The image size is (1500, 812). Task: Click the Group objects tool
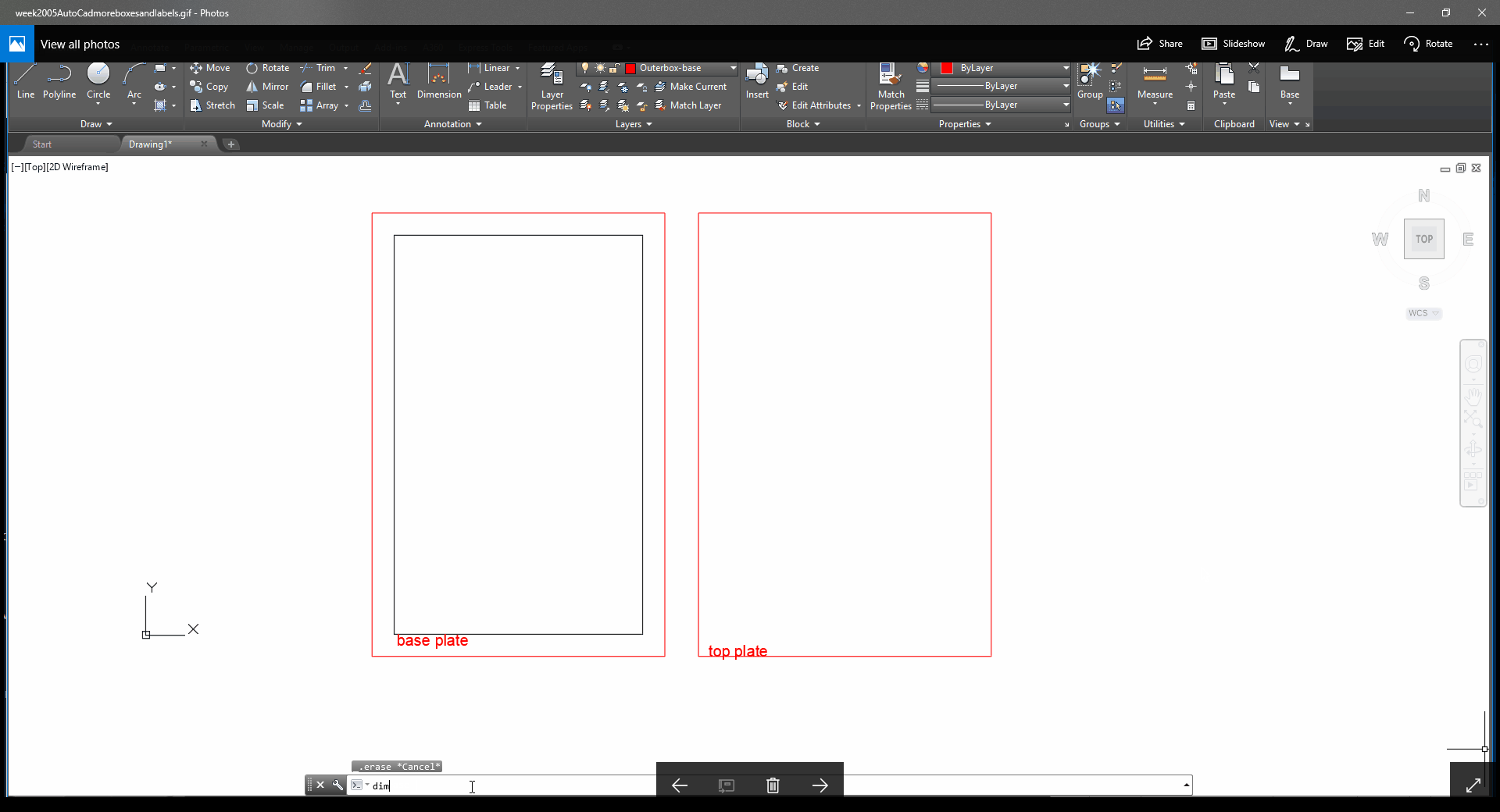[1090, 82]
